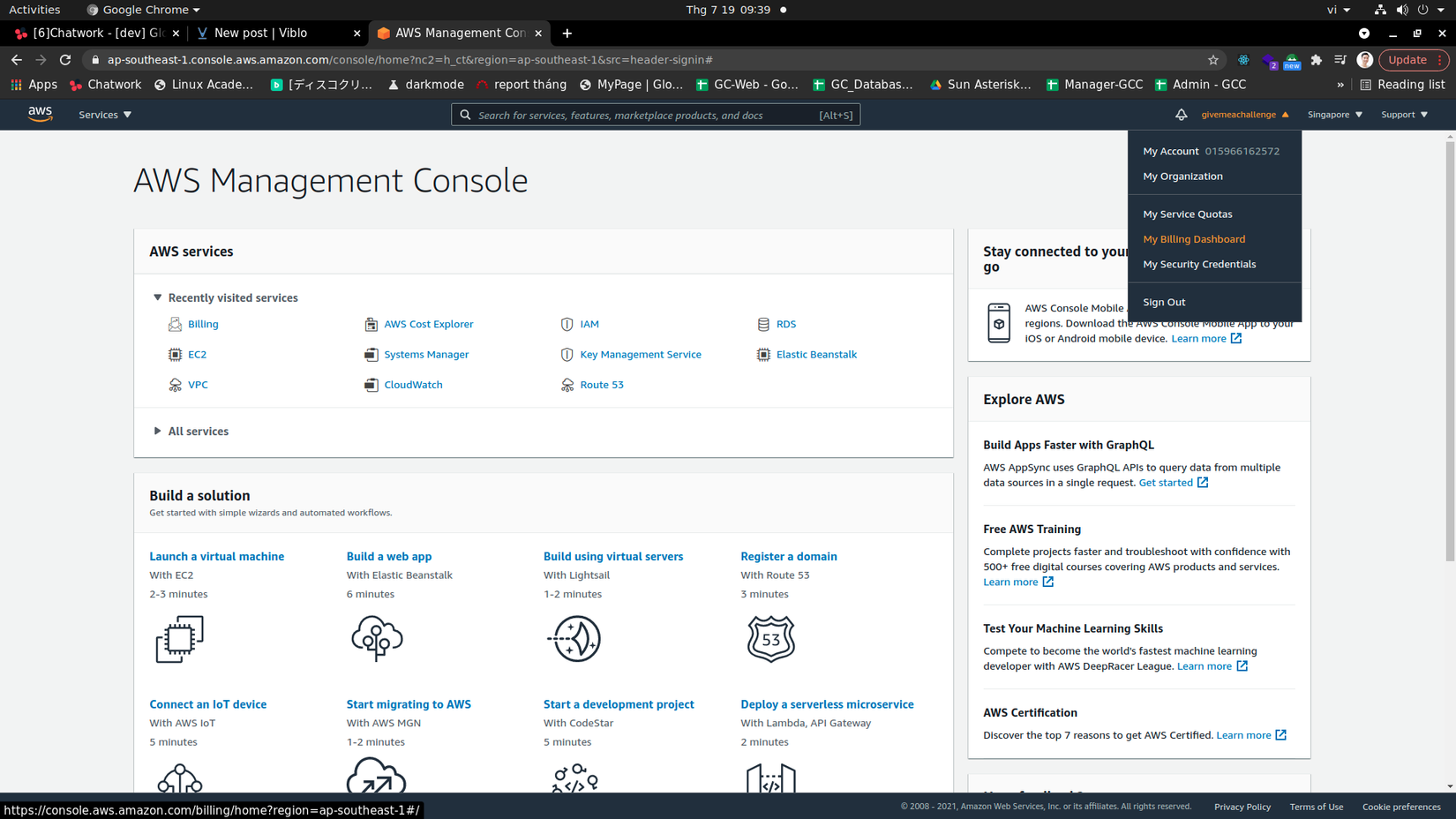Click the Launch a virtual machine EC2 graphic
Image resolution: width=1456 pixels, height=819 pixels.
(179, 639)
